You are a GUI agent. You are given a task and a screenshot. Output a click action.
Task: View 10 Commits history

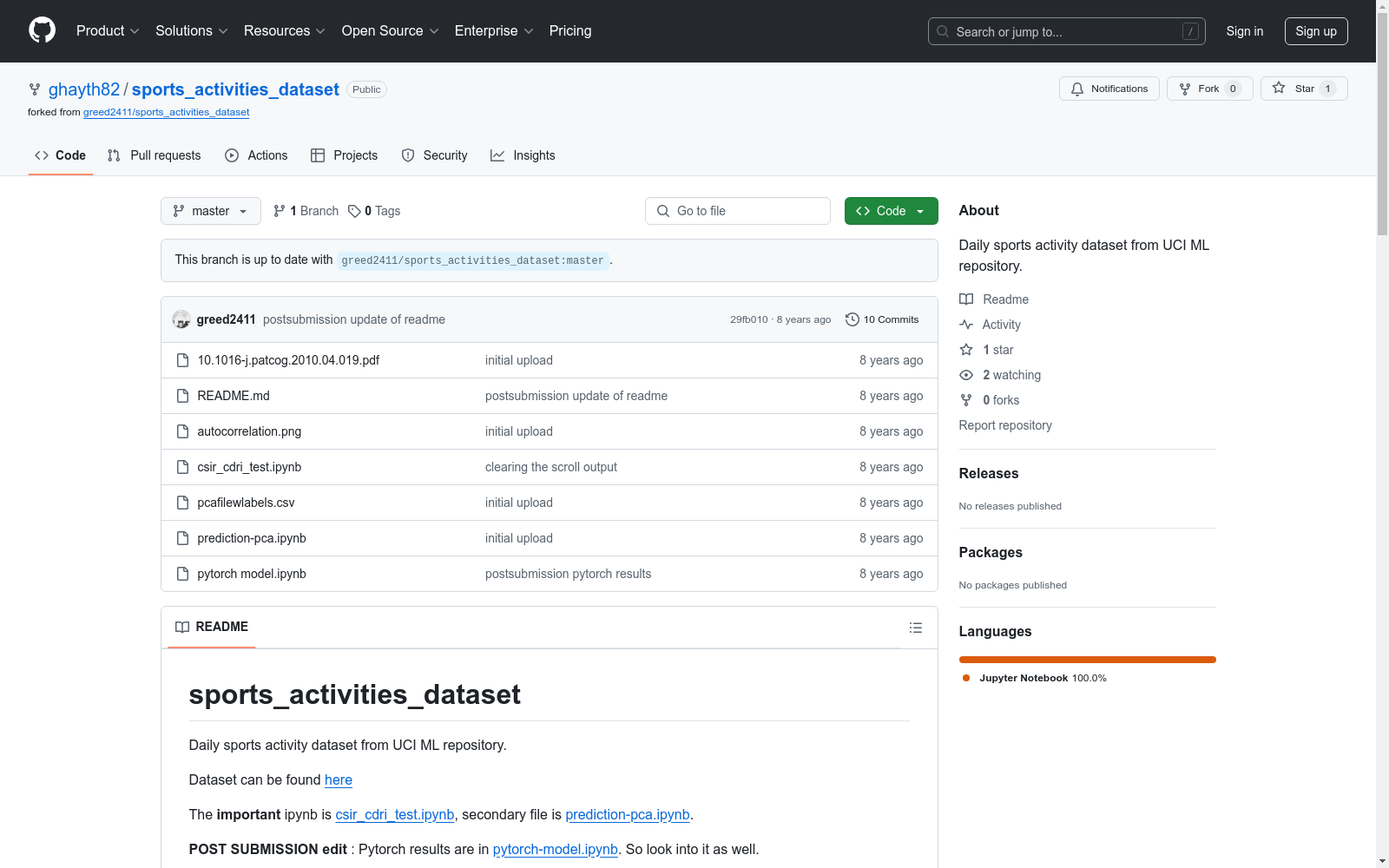(x=882, y=319)
